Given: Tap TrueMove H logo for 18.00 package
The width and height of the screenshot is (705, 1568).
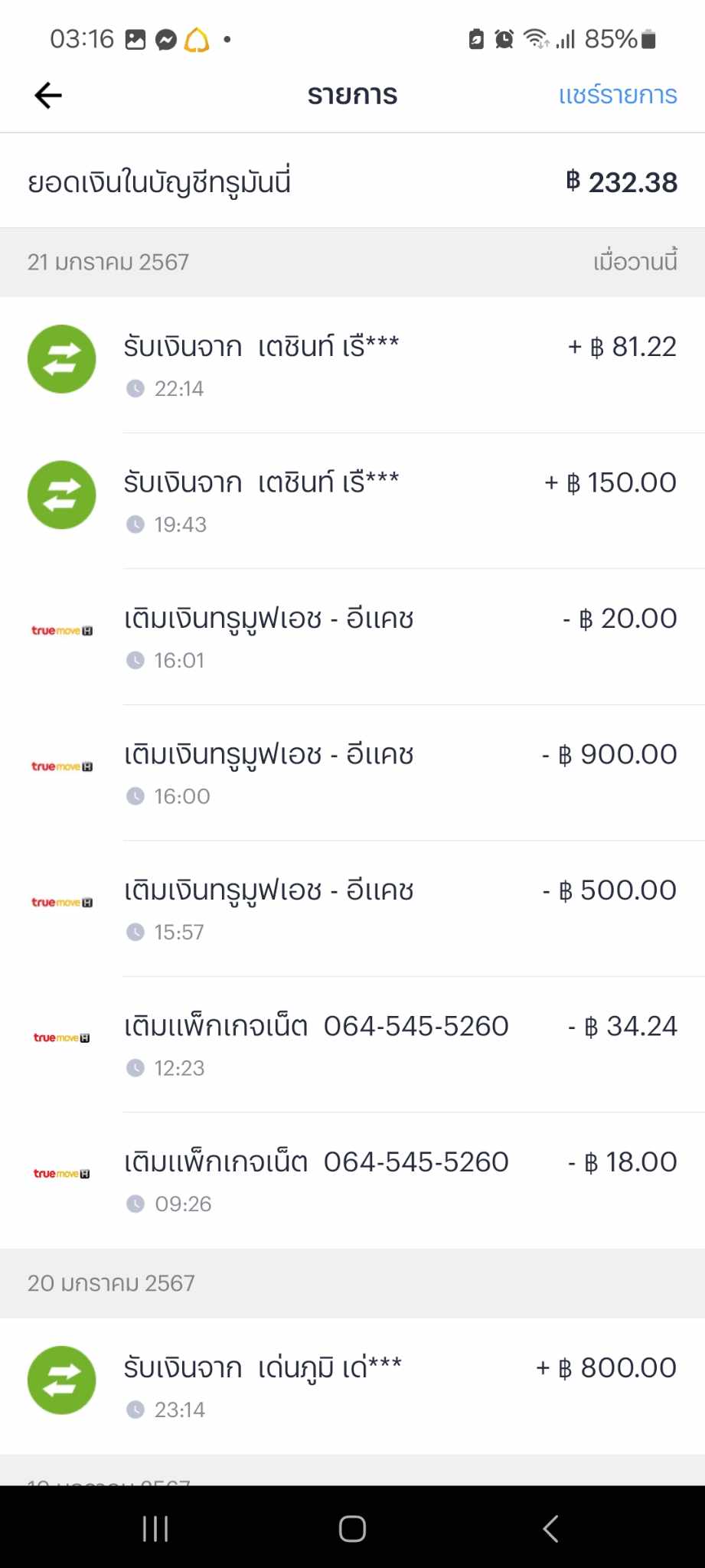Looking at the screenshot, I should pos(61,1174).
